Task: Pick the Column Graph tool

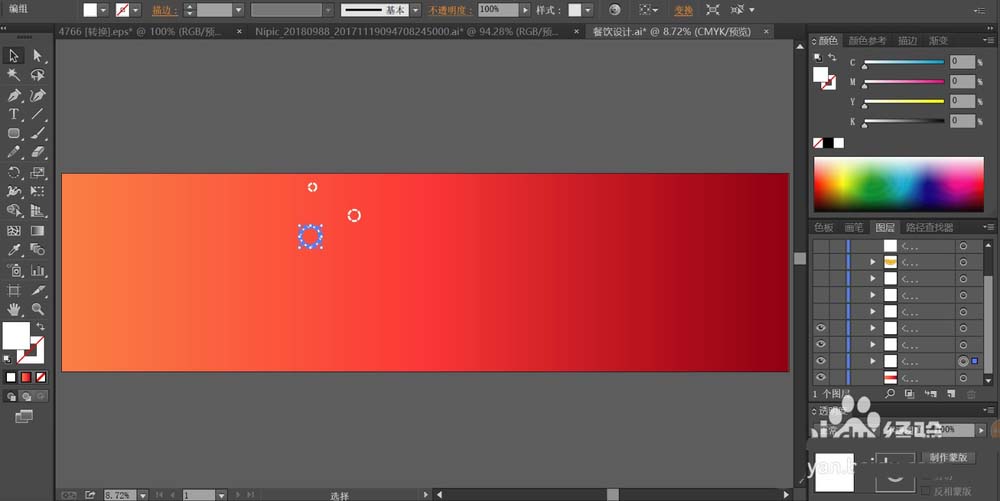Action: pyautogui.click(x=38, y=270)
